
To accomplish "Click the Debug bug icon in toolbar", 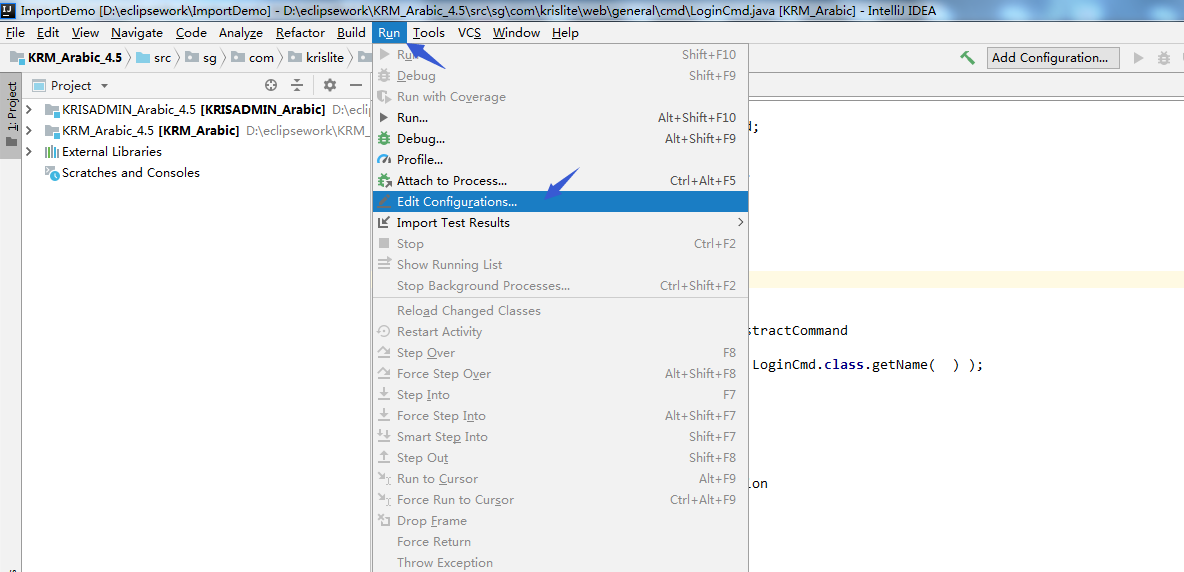I will 1164,58.
